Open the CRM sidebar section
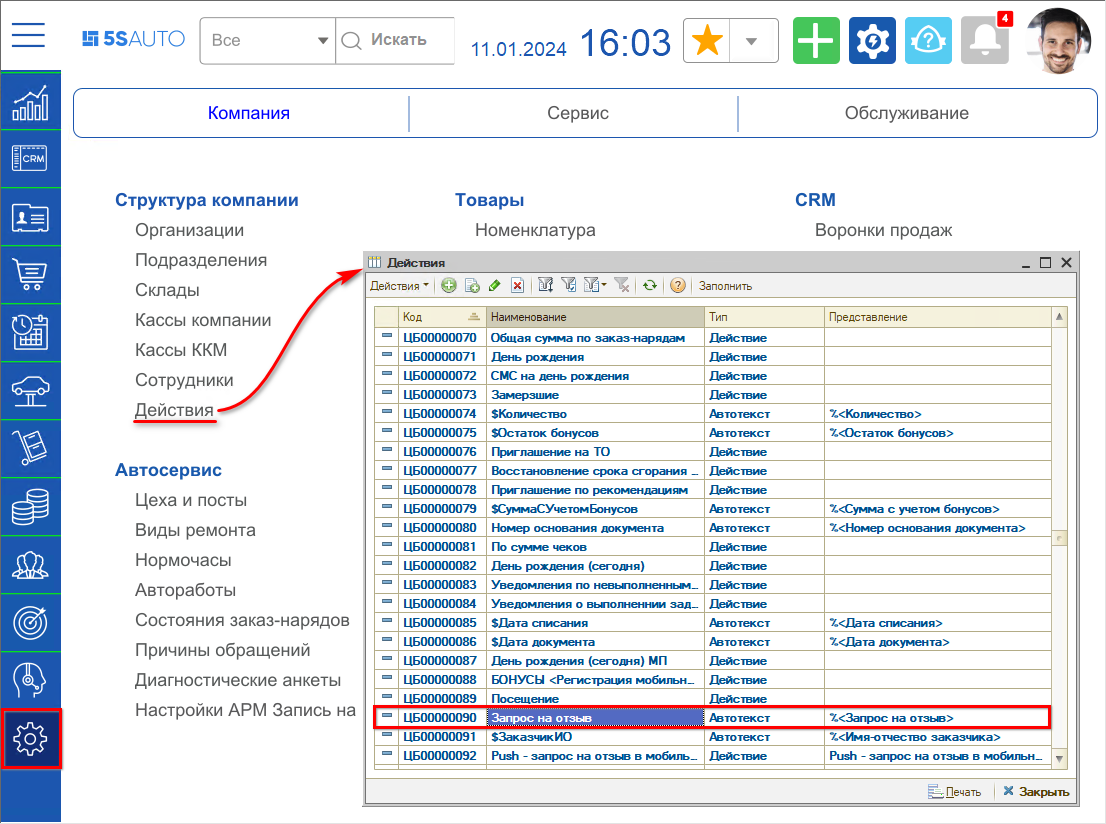Screen dimensions: 1106x824 [30, 159]
